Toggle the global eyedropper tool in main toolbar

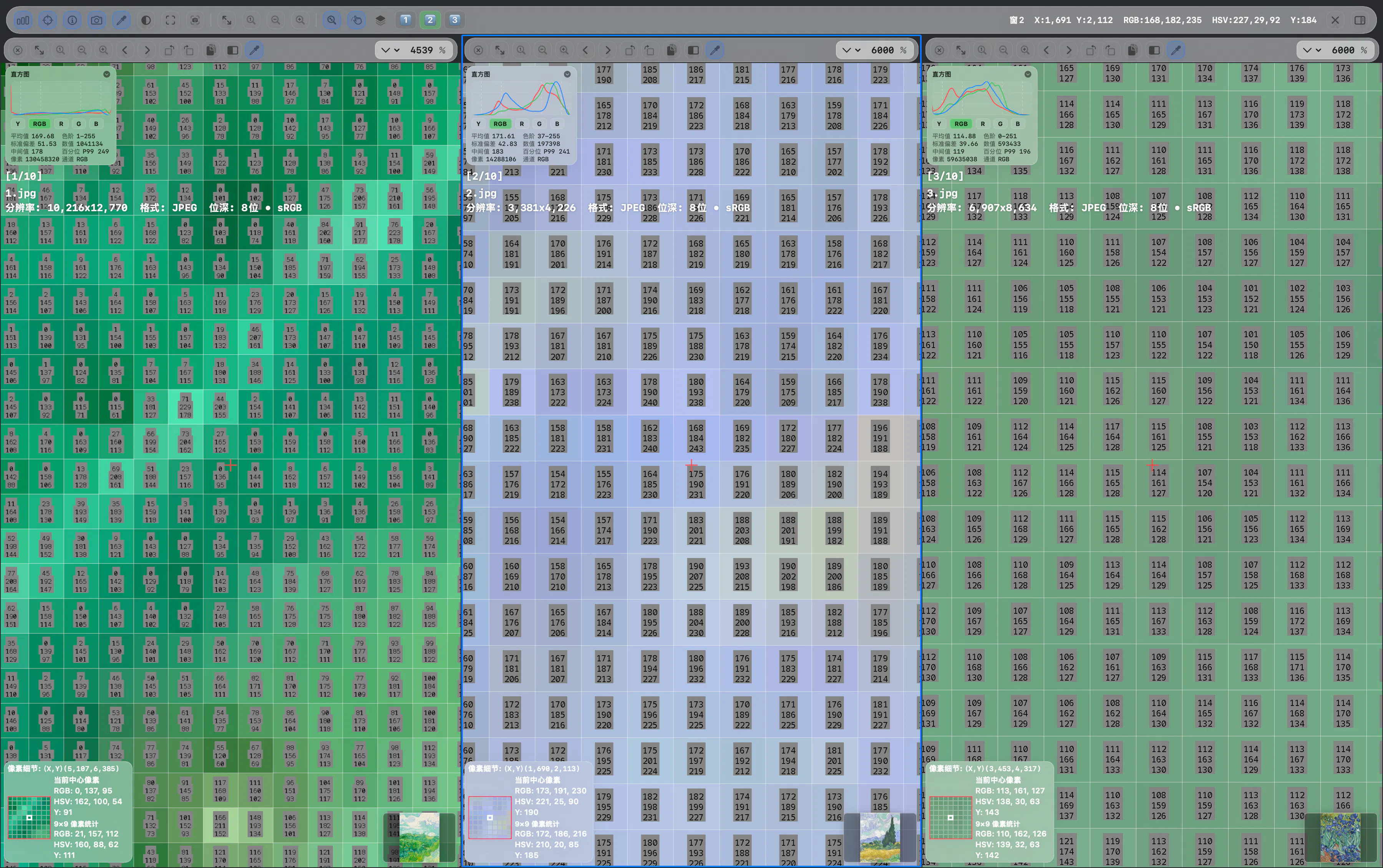pos(121,20)
